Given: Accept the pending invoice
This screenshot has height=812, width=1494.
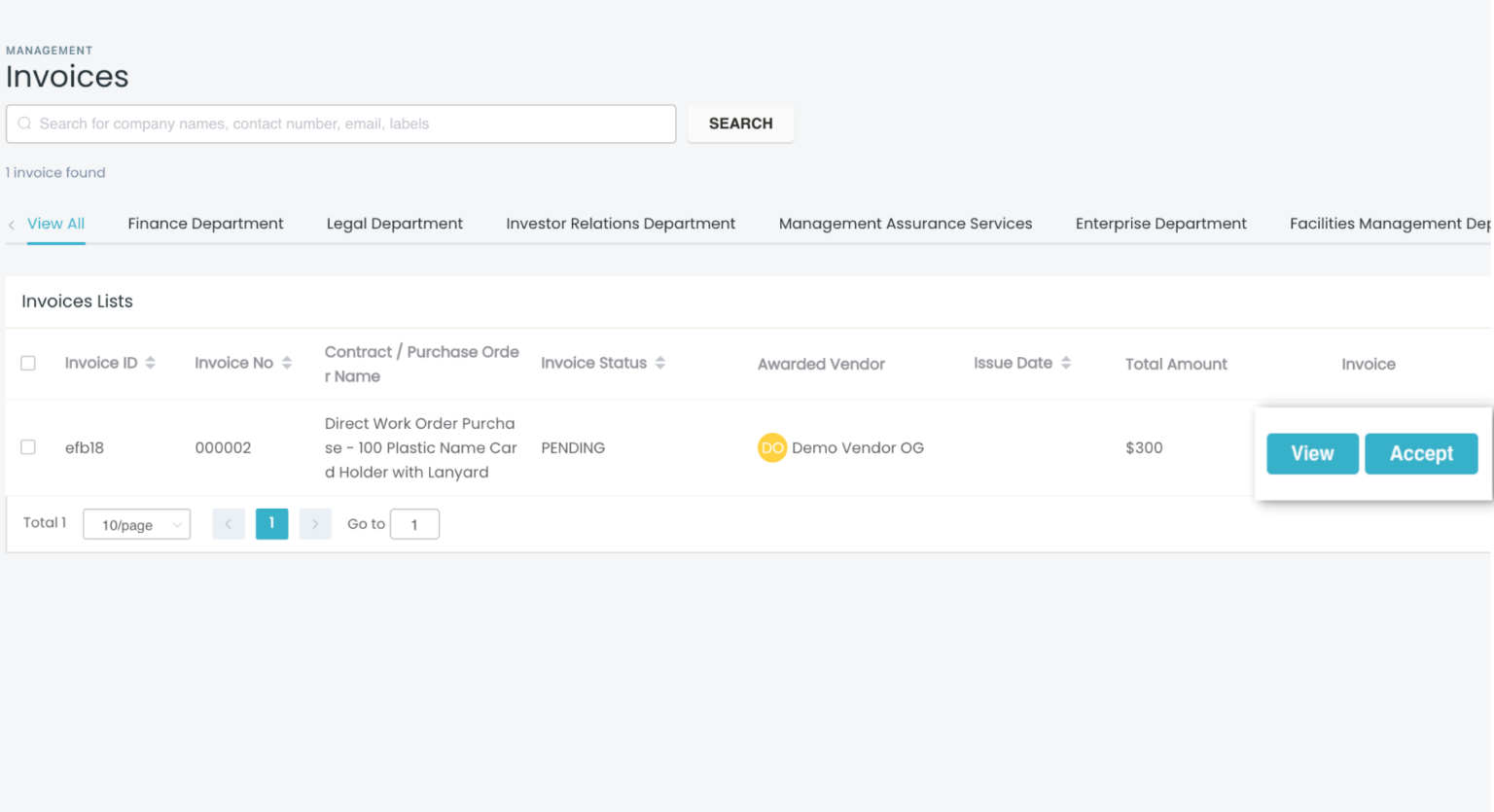Looking at the screenshot, I should pos(1421,453).
